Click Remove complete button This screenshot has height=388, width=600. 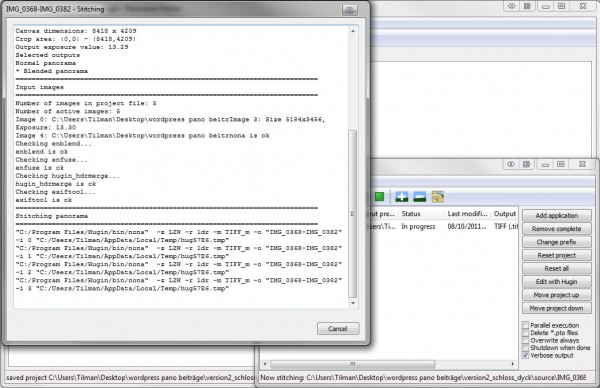(557, 229)
